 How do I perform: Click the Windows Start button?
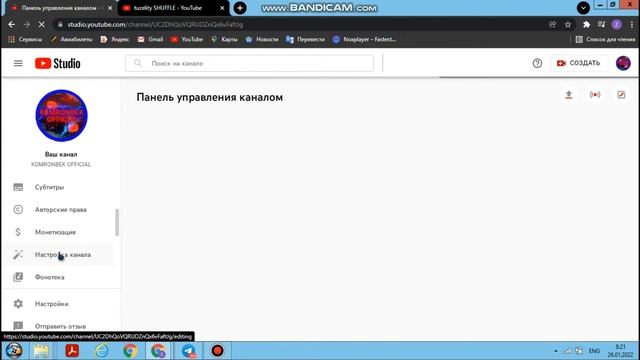coord(14,351)
